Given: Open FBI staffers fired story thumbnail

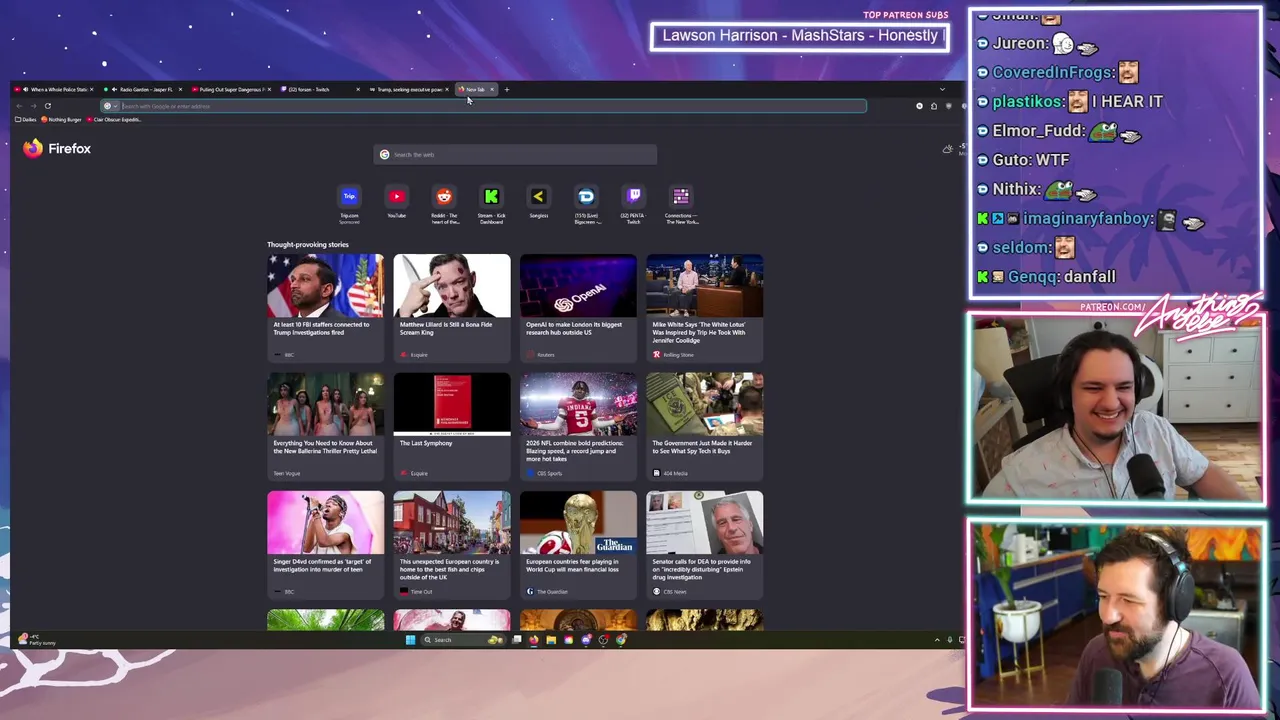Looking at the screenshot, I should 325,286.
